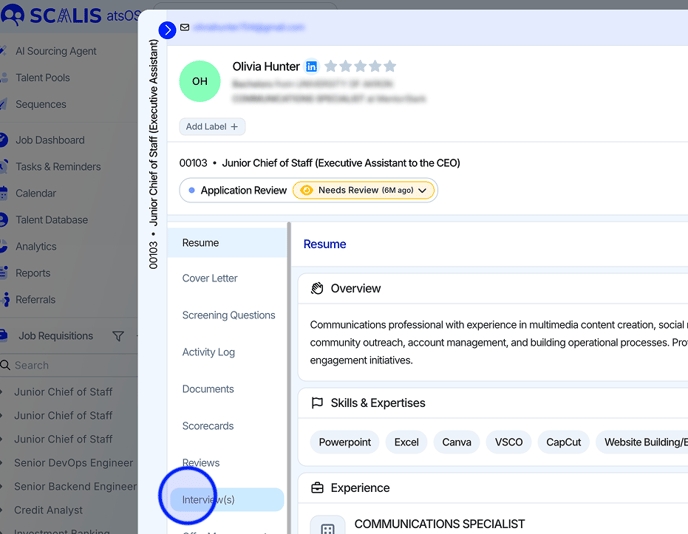Screen dimensions: 688x534
Task: Click the Experience briefcase icon
Action: [x=317, y=488]
